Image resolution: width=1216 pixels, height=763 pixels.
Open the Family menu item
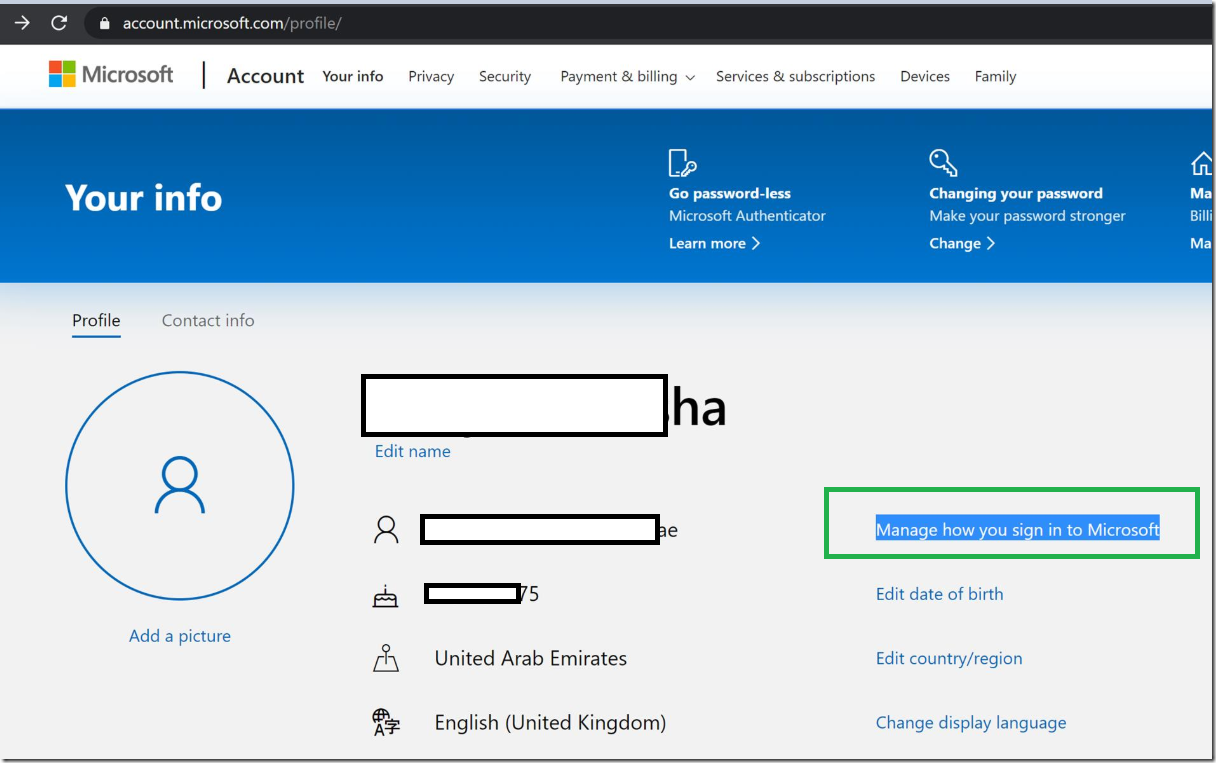995,76
